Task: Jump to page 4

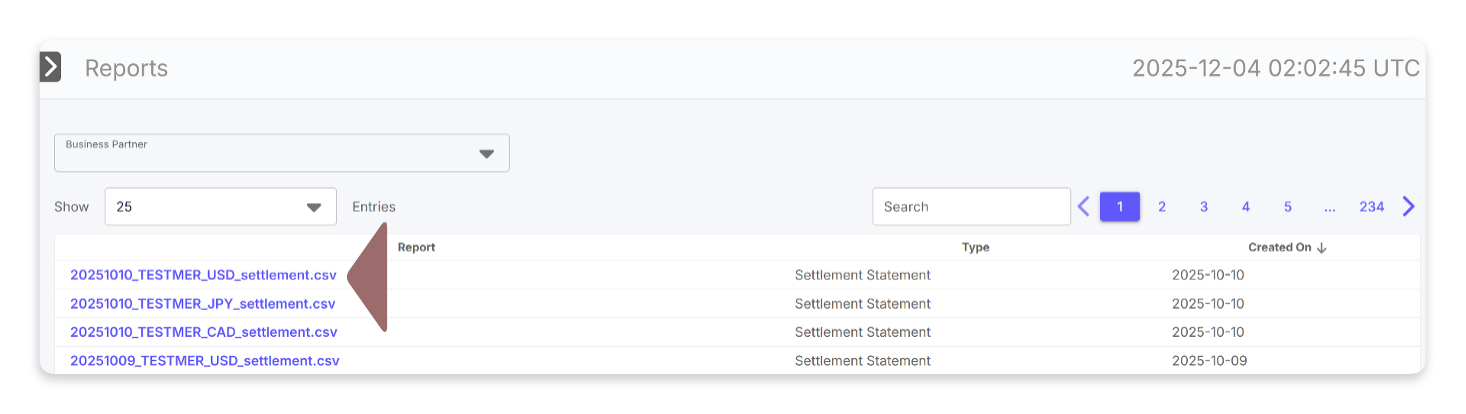Action: click(x=1246, y=207)
